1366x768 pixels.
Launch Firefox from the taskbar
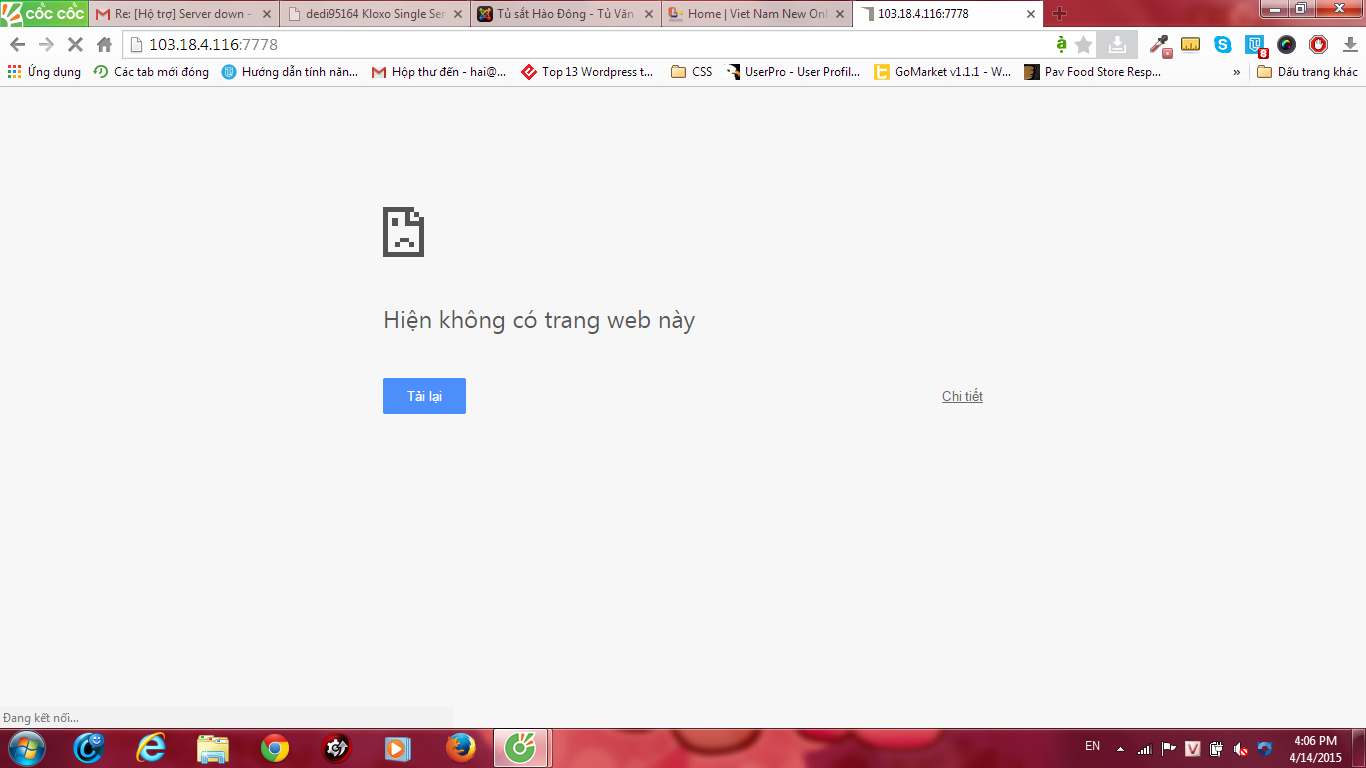460,748
